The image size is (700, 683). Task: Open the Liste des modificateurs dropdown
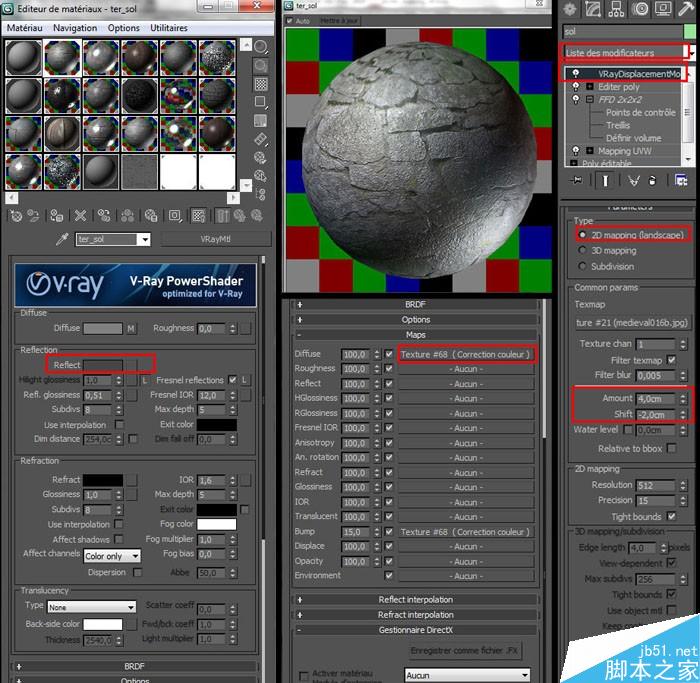coord(692,53)
